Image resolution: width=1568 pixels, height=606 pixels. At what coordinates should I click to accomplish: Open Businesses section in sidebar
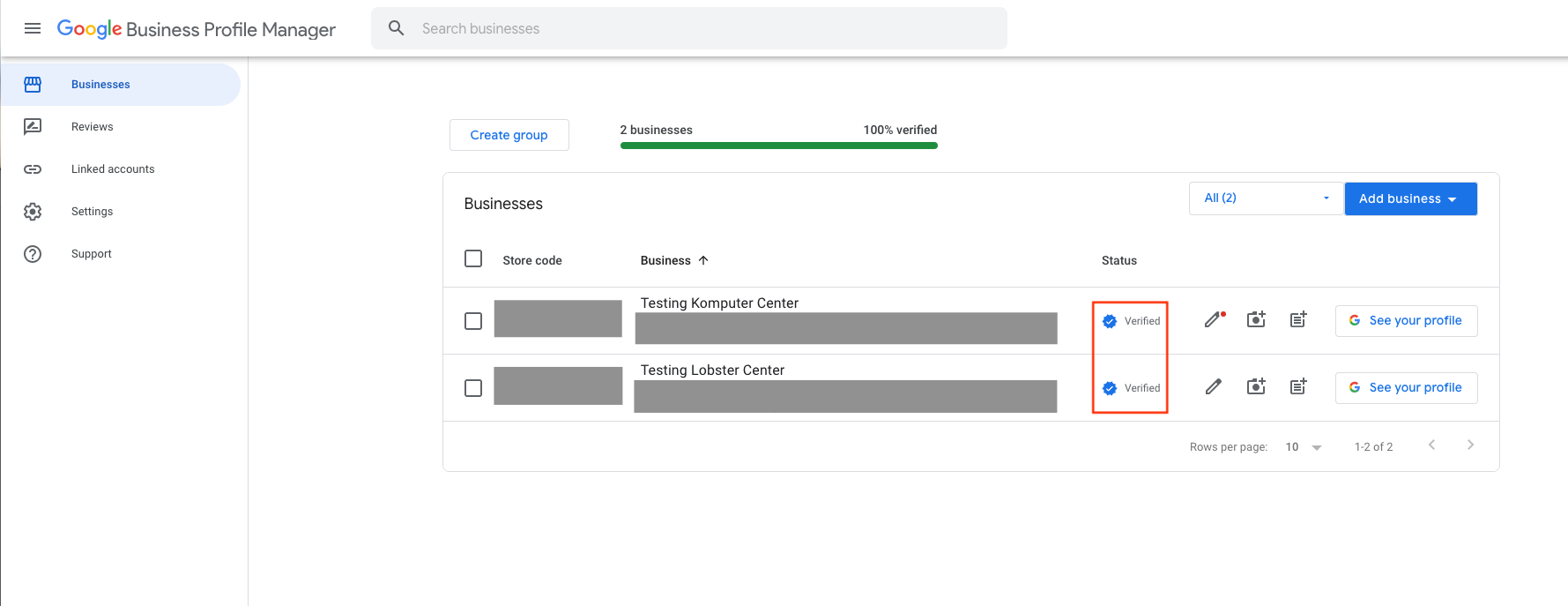point(120,85)
